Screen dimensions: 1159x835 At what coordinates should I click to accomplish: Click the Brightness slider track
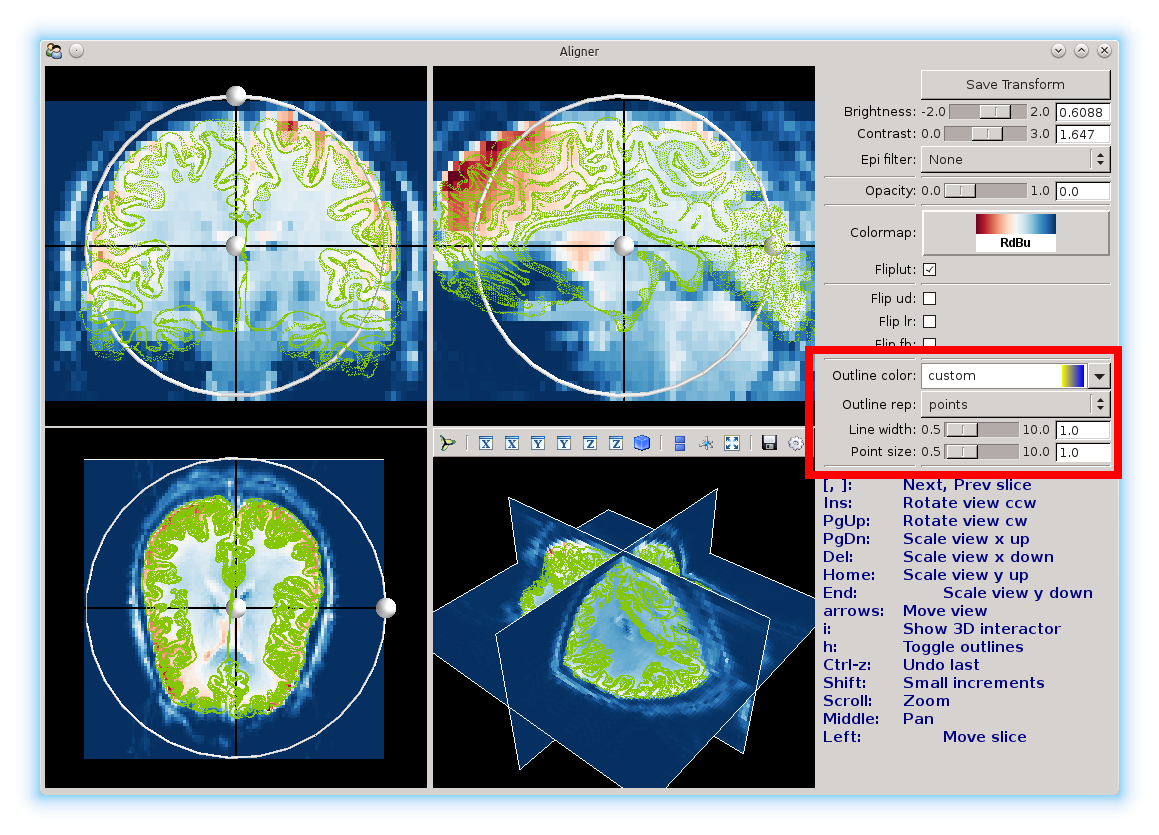[987, 112]
